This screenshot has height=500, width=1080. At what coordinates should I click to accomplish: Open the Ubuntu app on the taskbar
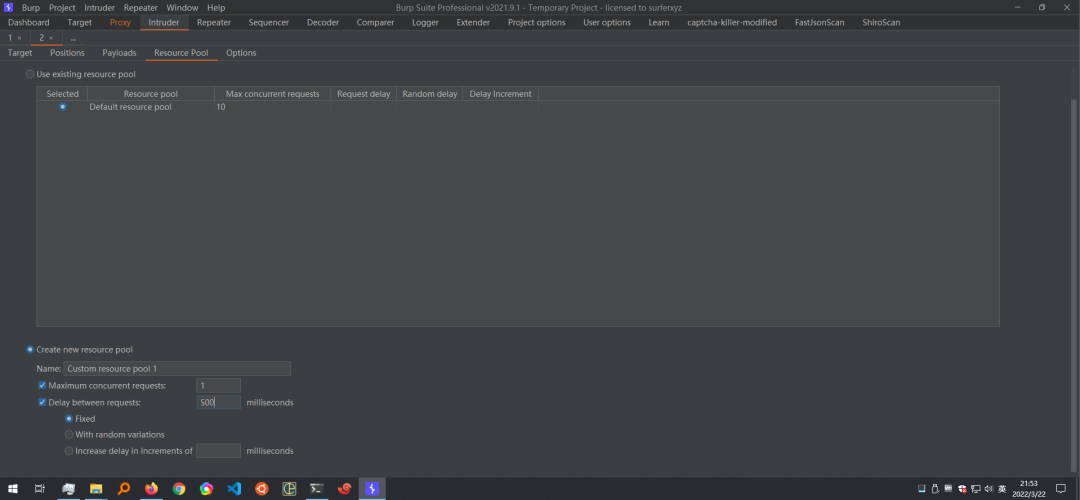(x=262, y=488)
